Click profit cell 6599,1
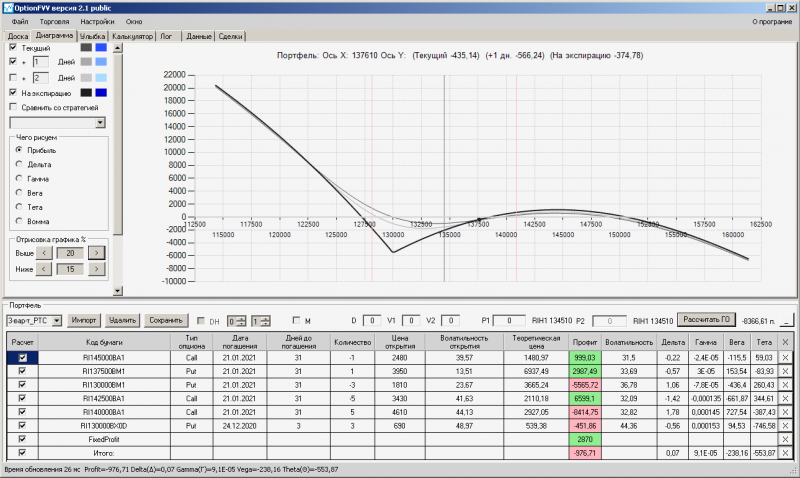 585,398
